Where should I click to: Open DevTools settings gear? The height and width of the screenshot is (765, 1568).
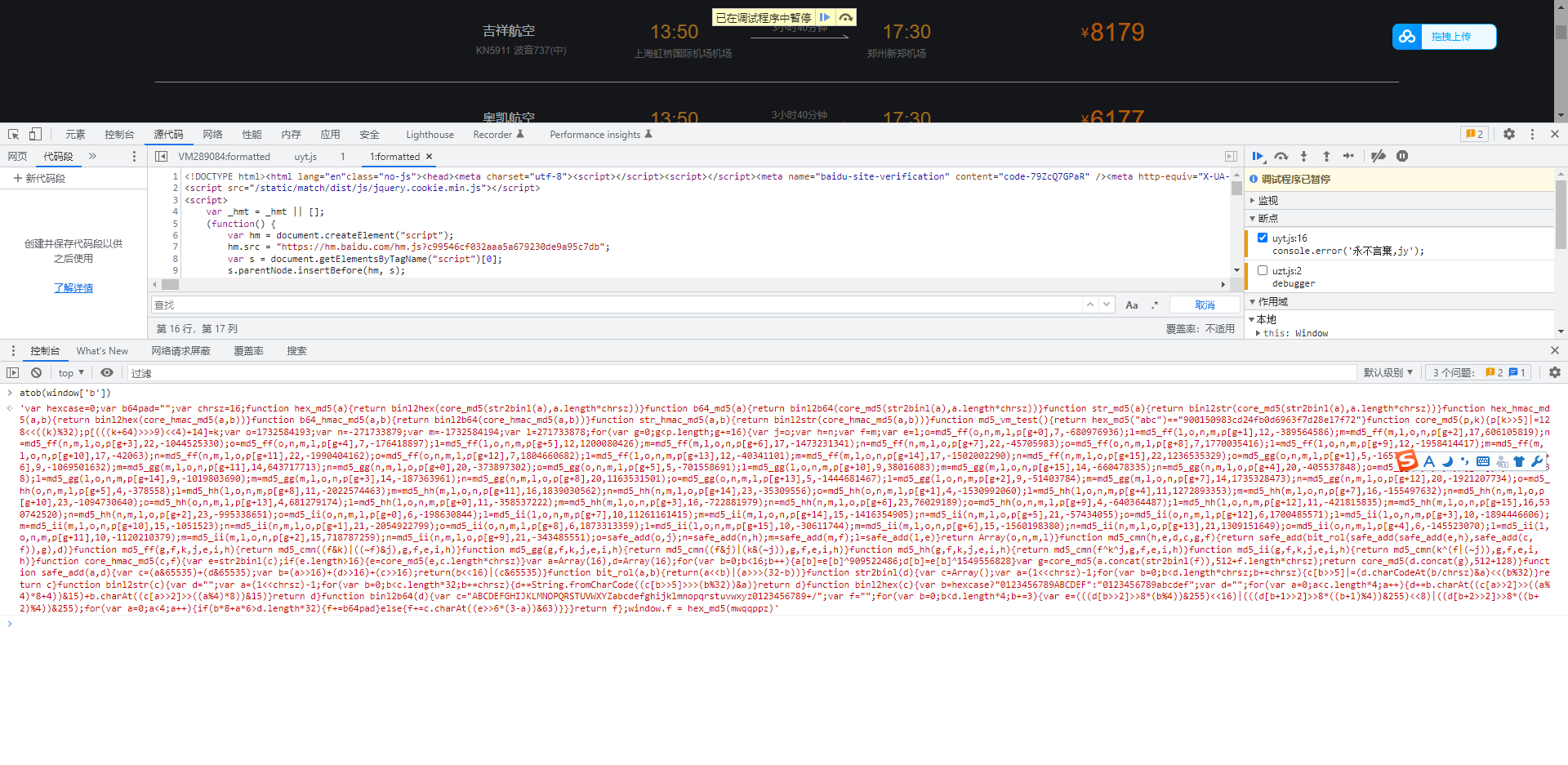click(x=1509, y=134)
